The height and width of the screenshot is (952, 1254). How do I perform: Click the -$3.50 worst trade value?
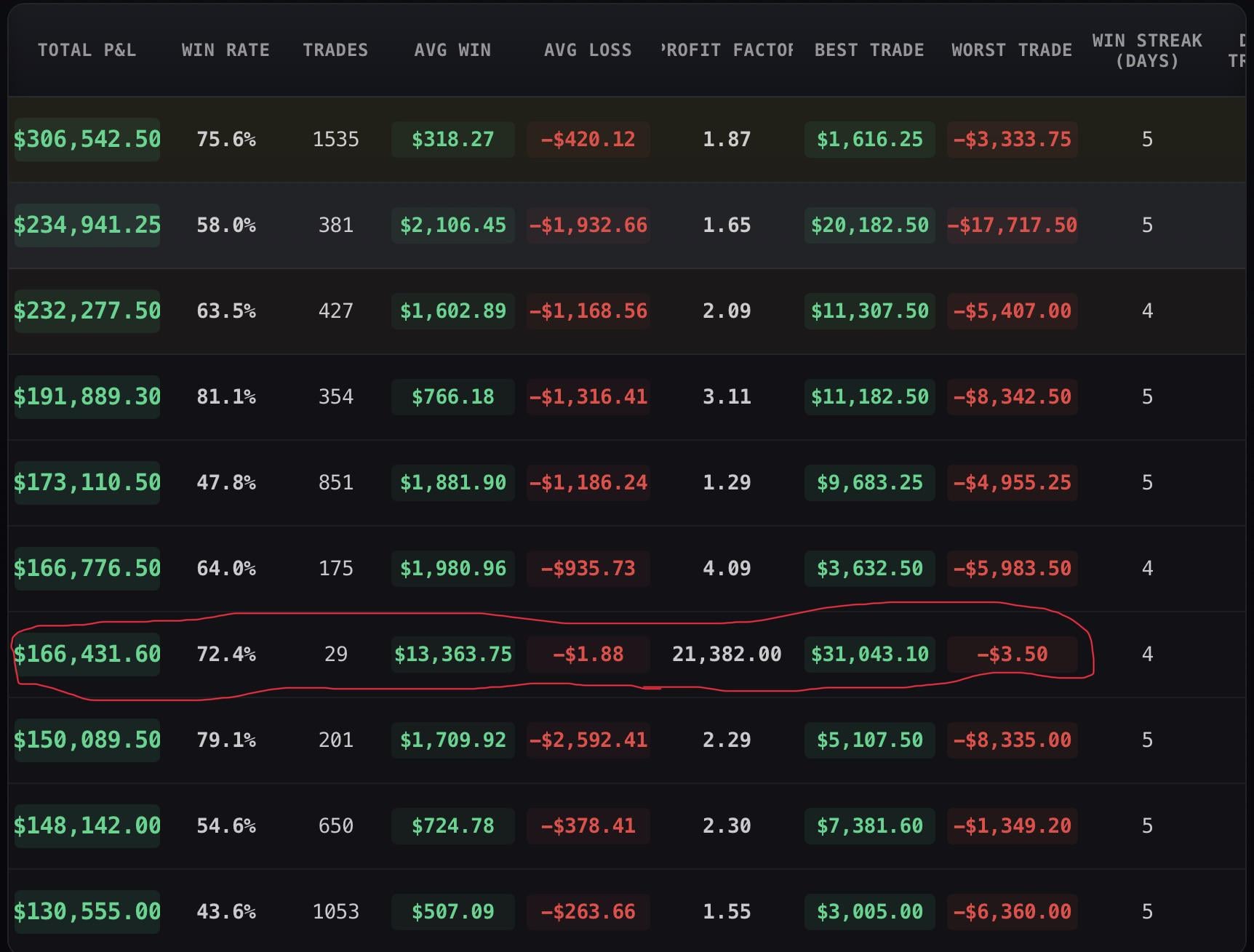[x=1011, y=654]
